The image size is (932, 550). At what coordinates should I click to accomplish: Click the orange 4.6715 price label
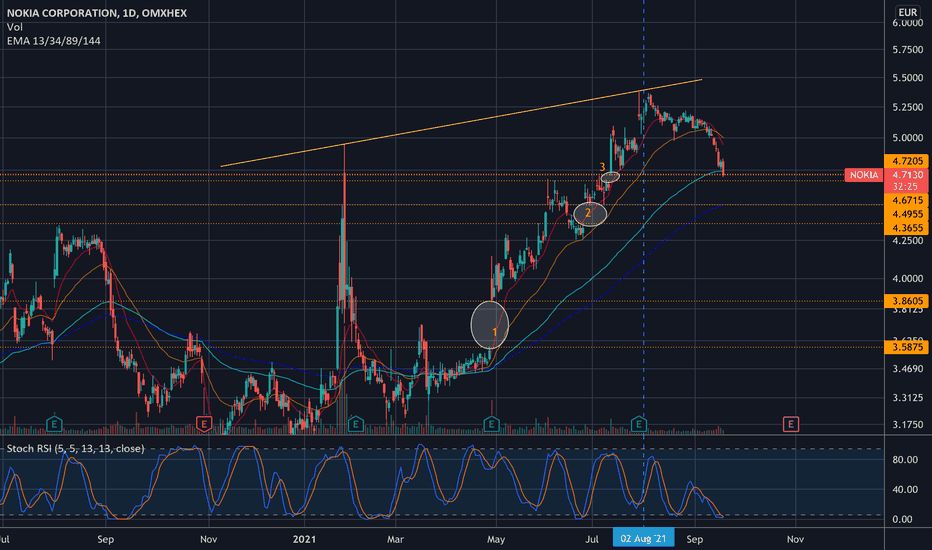click(907, 200)
